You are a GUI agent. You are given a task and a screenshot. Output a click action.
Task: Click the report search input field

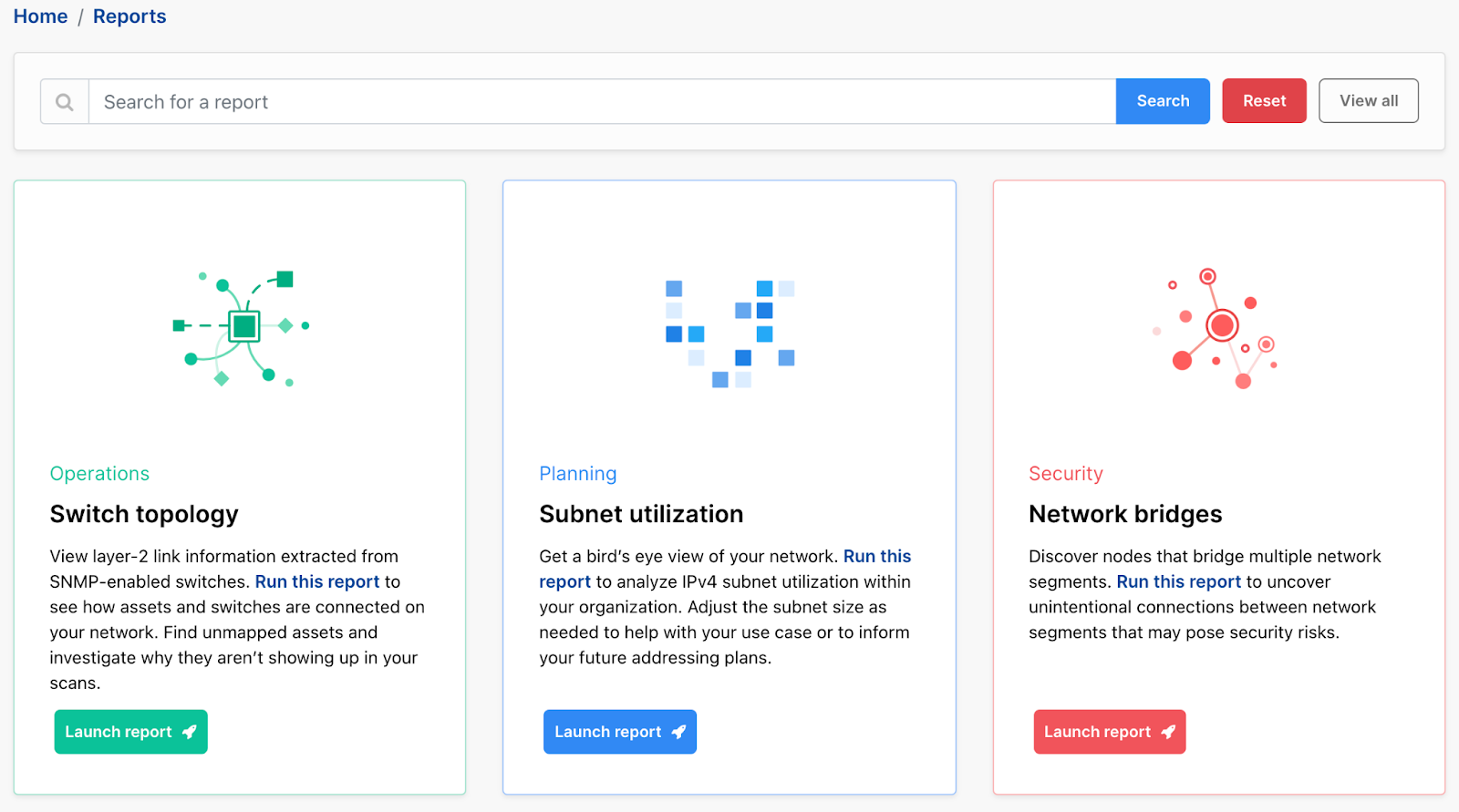pyautogui.click(x=547, y=101)
